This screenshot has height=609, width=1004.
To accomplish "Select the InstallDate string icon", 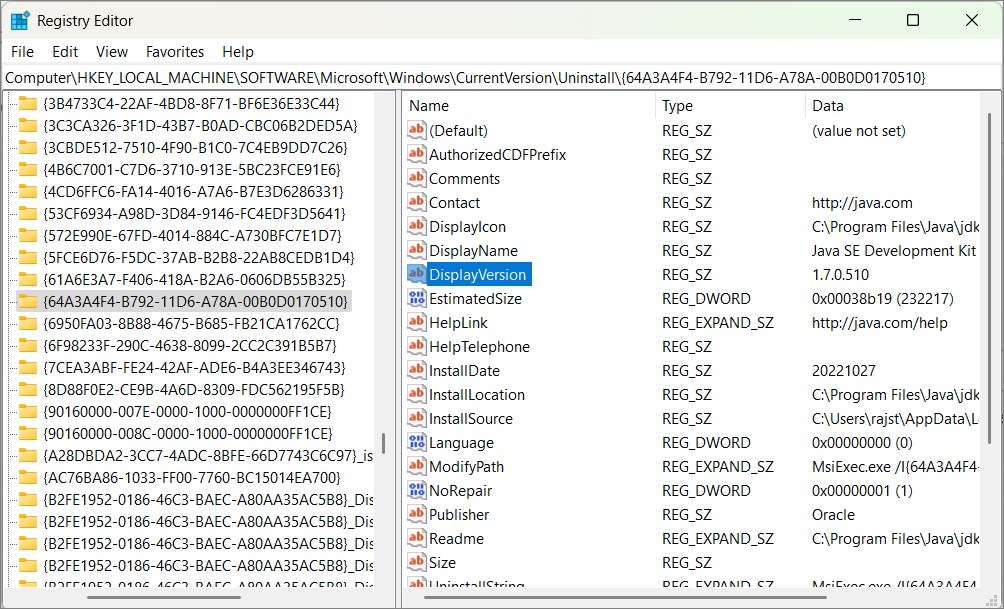I will click(417, 371).
